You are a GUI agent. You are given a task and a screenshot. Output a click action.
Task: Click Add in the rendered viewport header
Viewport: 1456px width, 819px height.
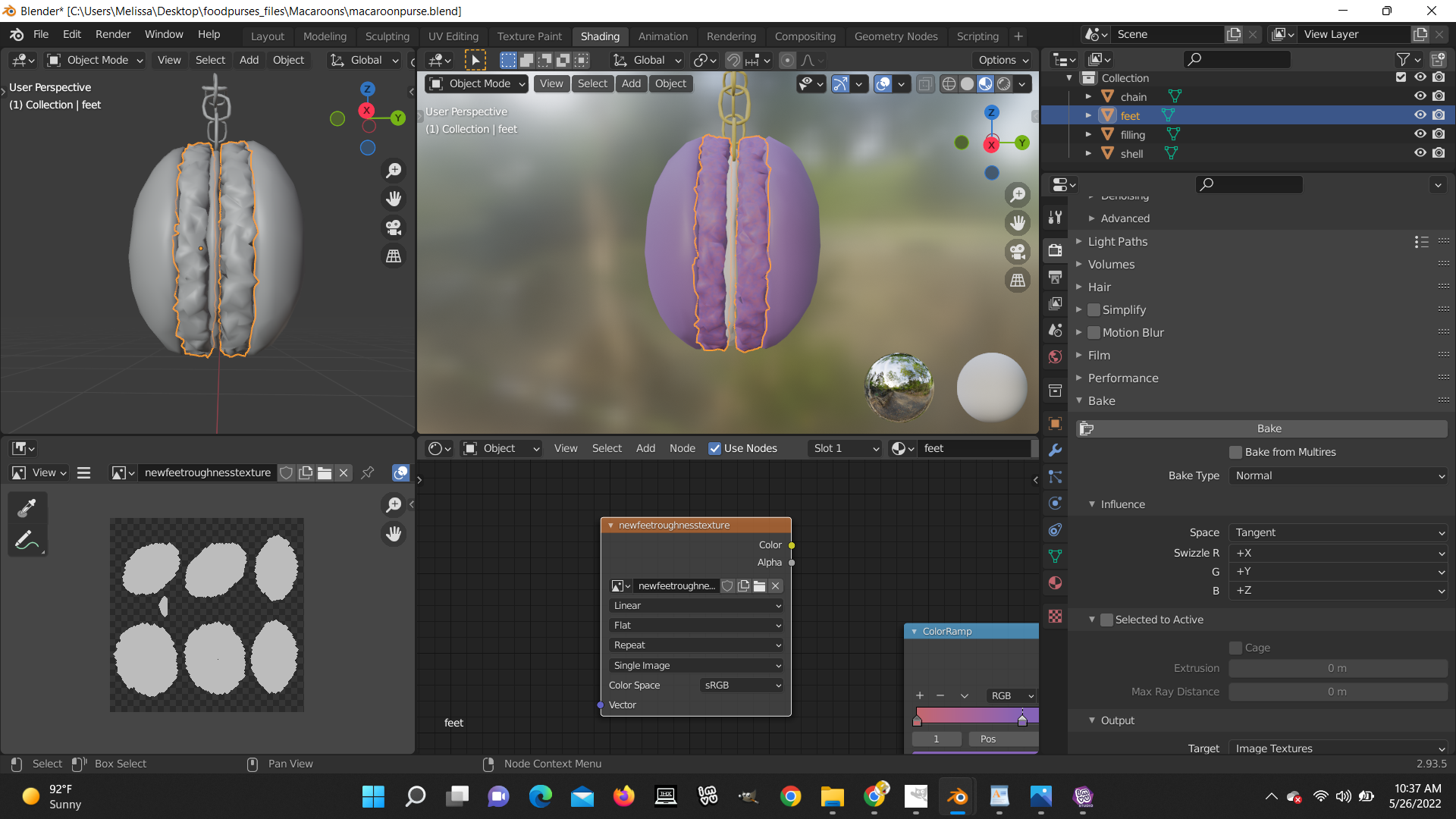point(631,83)
